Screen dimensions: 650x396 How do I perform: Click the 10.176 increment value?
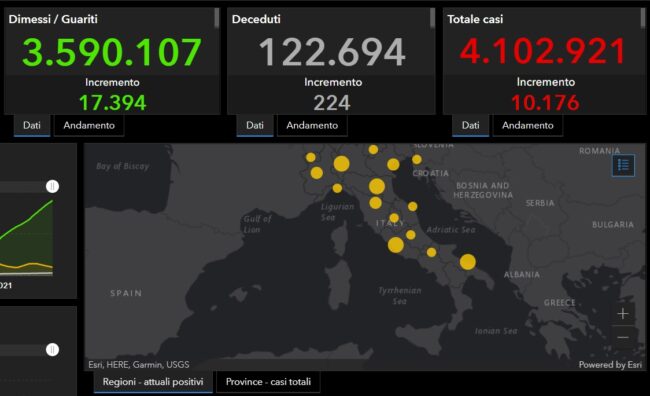tap(545, 103)
